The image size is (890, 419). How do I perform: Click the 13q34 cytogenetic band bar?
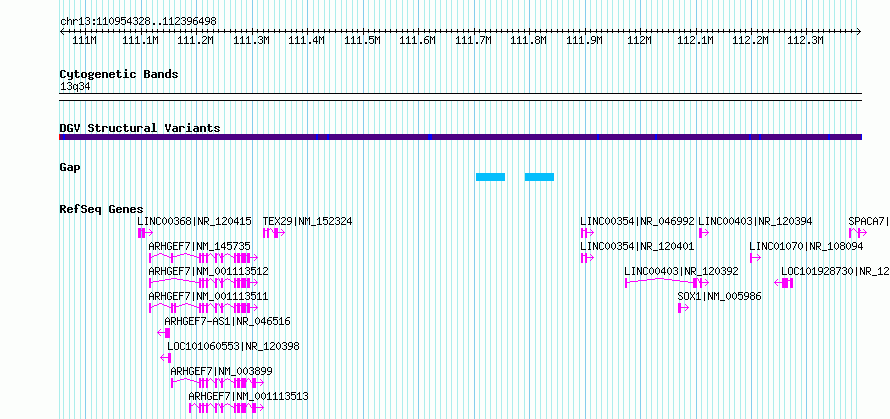coord(461,97)
